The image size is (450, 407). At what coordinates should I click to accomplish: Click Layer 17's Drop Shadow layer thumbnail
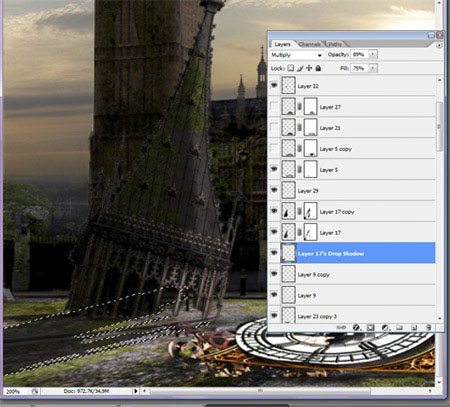pyautogui.click(x=288, y=253)
